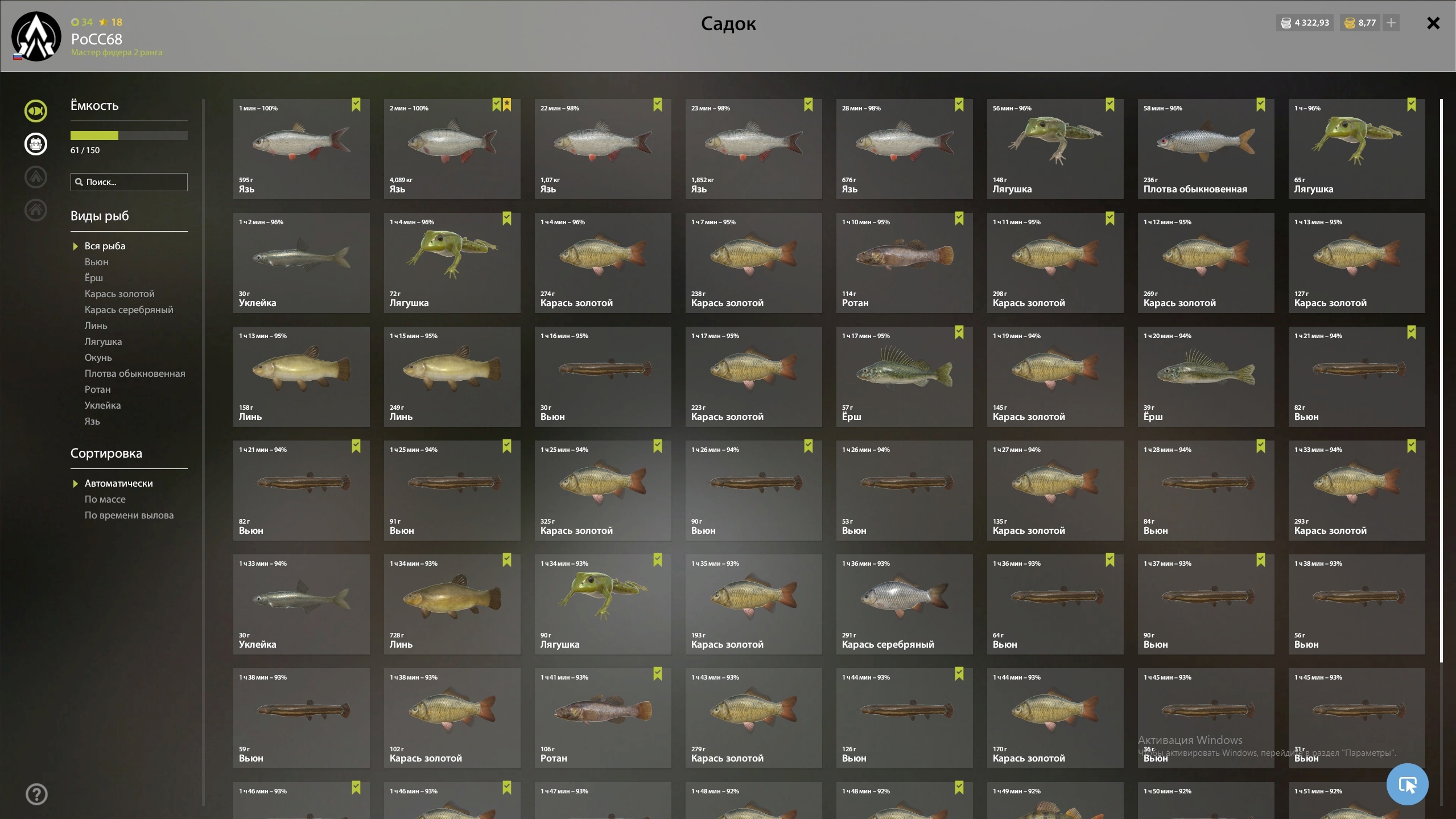Toggle the star marker on 4,089 кг Язь
The height and width of the screenshot is (819, 1456).
click(507, 105)
